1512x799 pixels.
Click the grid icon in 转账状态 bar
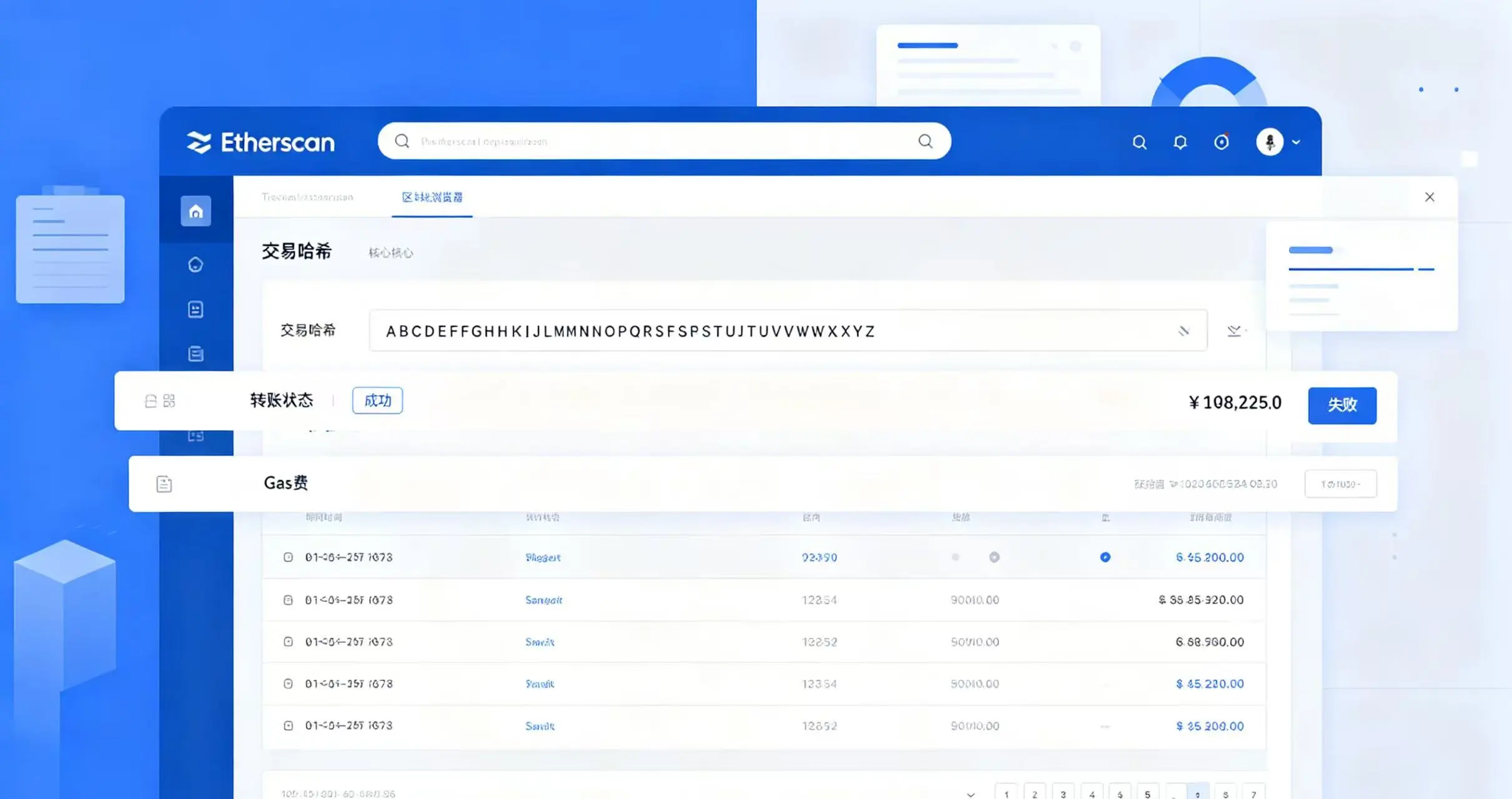[x=169, y=401]
